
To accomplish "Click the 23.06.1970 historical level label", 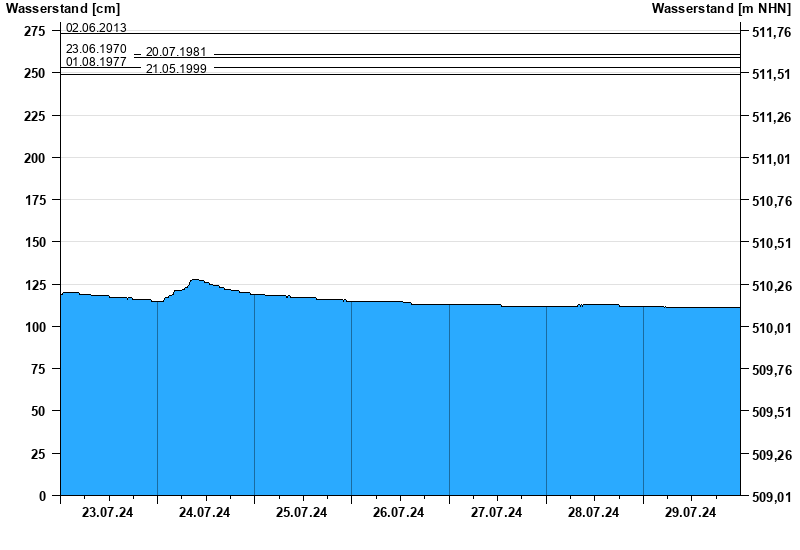I will [96, 48].
